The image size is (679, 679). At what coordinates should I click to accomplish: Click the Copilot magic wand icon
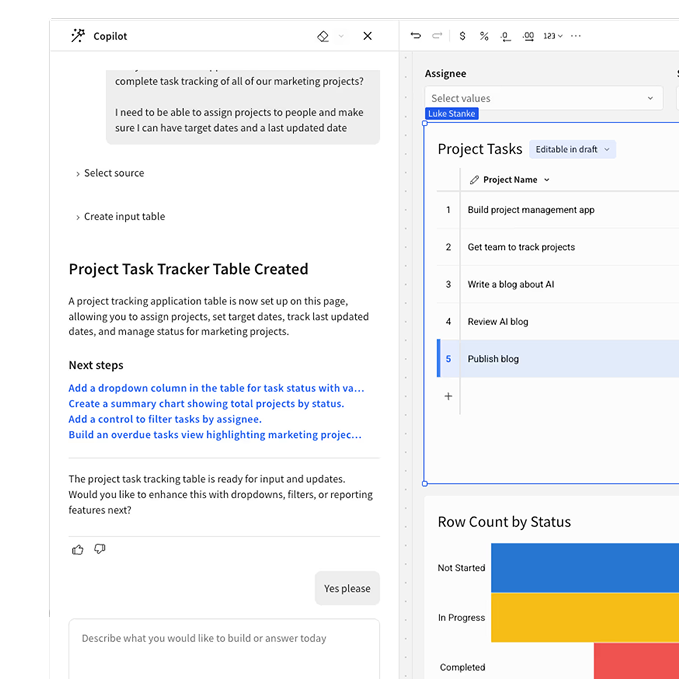(78, 36)
